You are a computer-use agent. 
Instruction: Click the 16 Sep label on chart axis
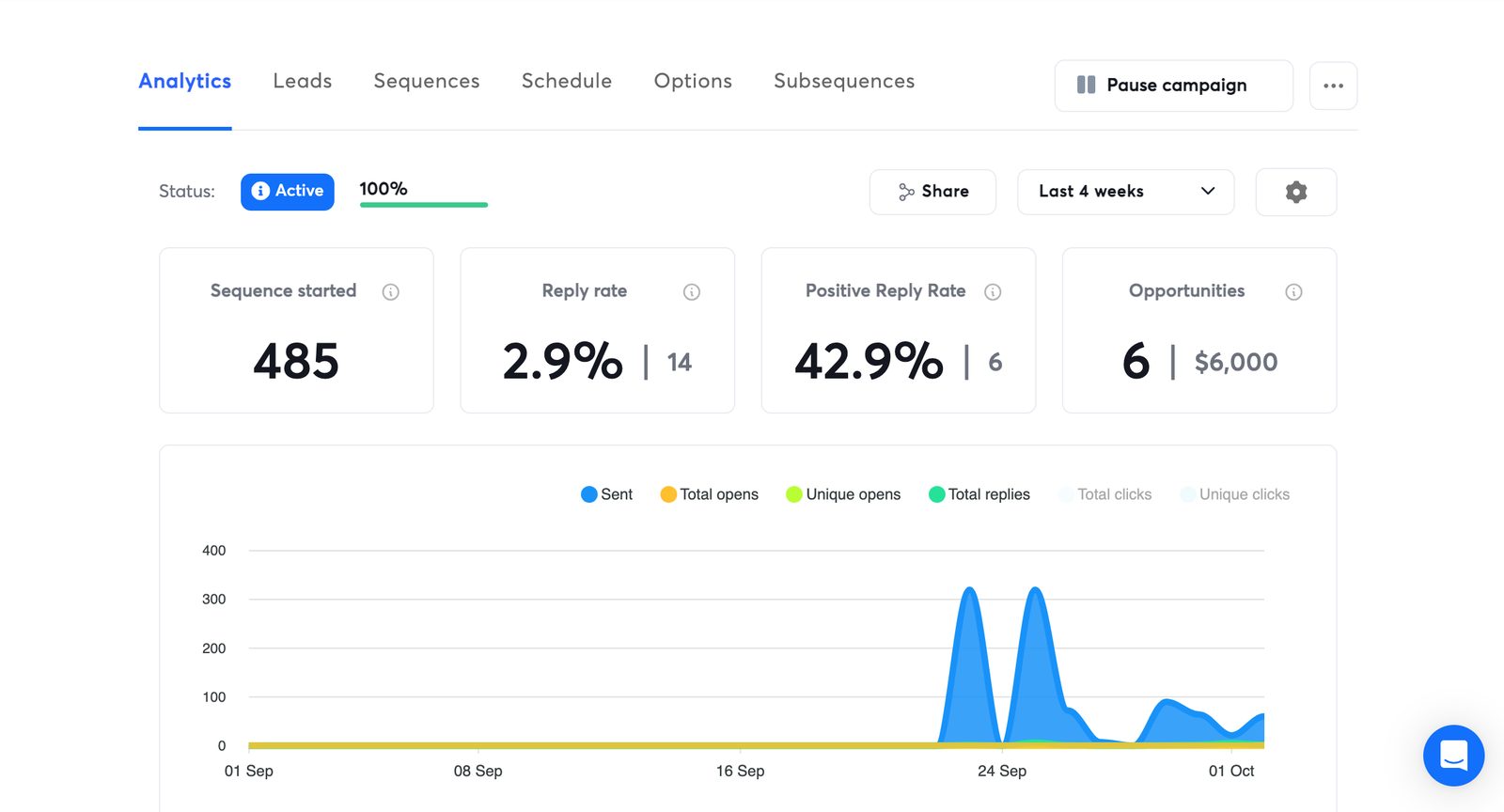point(740,772)
